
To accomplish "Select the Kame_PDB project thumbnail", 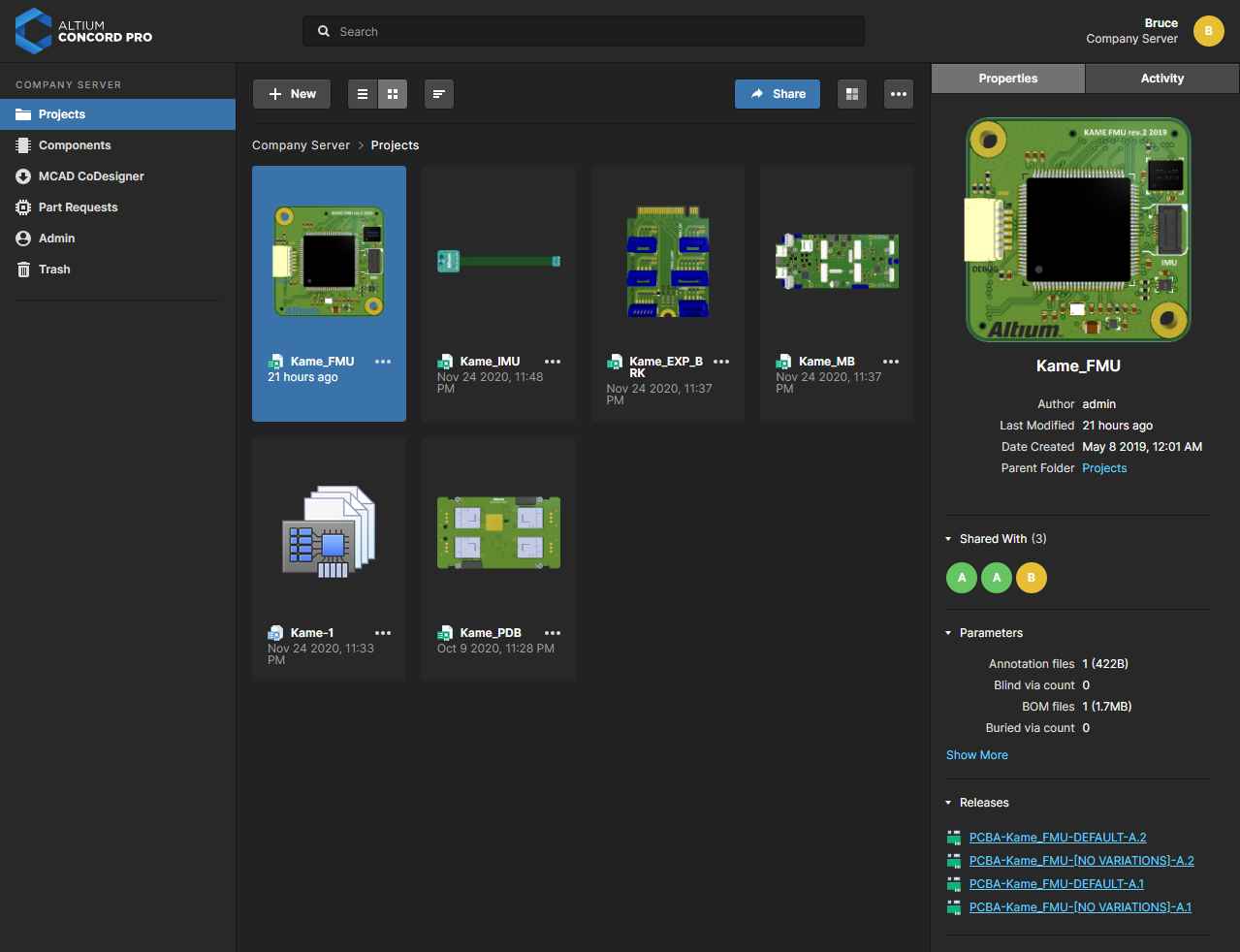I will 498,533.
